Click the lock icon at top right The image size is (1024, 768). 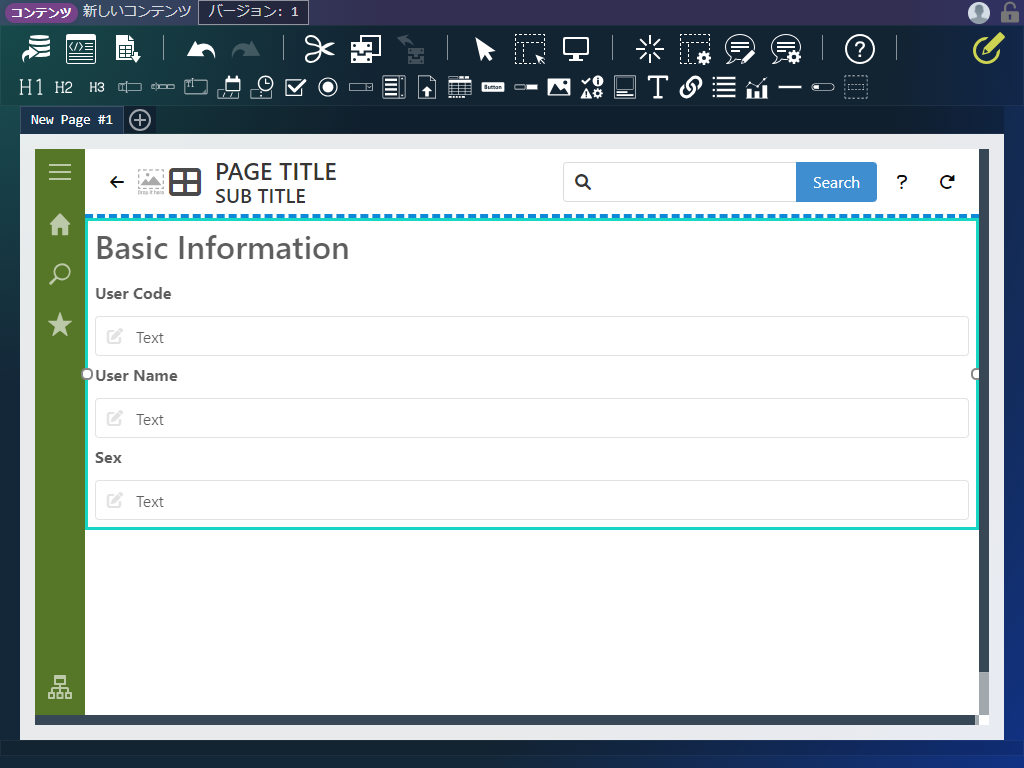[1009, 12]
